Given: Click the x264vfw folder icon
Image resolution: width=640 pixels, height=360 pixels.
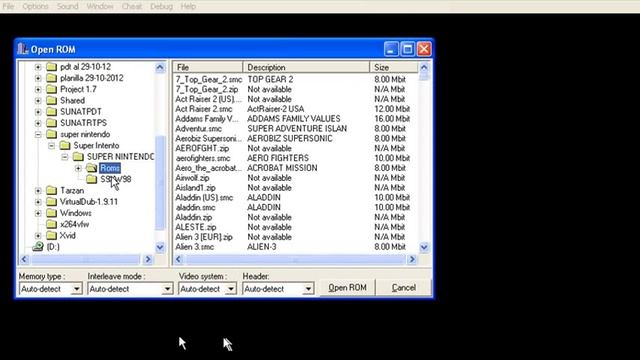Looking at the screenshot, I should pyautogui.click(x=51, y=224).
